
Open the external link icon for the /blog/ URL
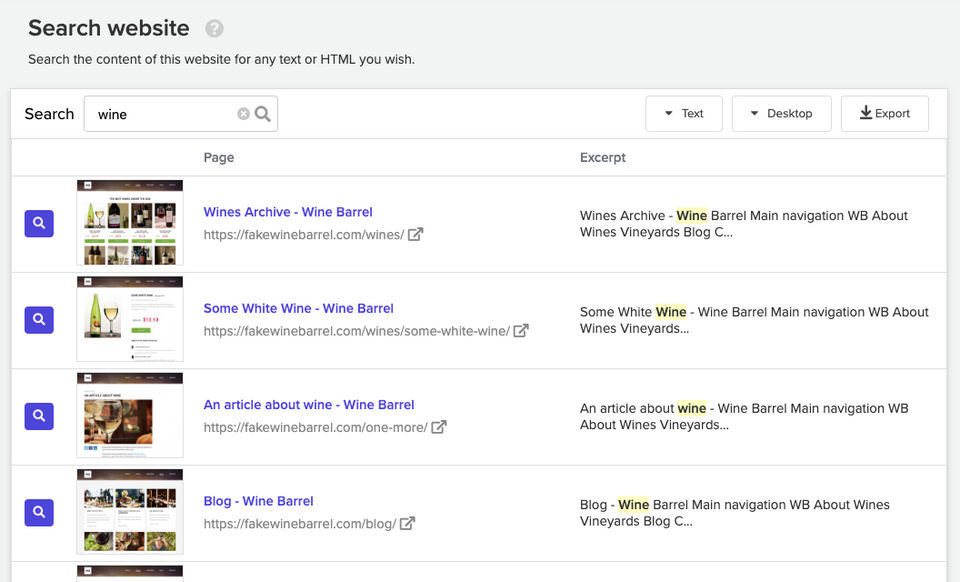pos(408,523)
